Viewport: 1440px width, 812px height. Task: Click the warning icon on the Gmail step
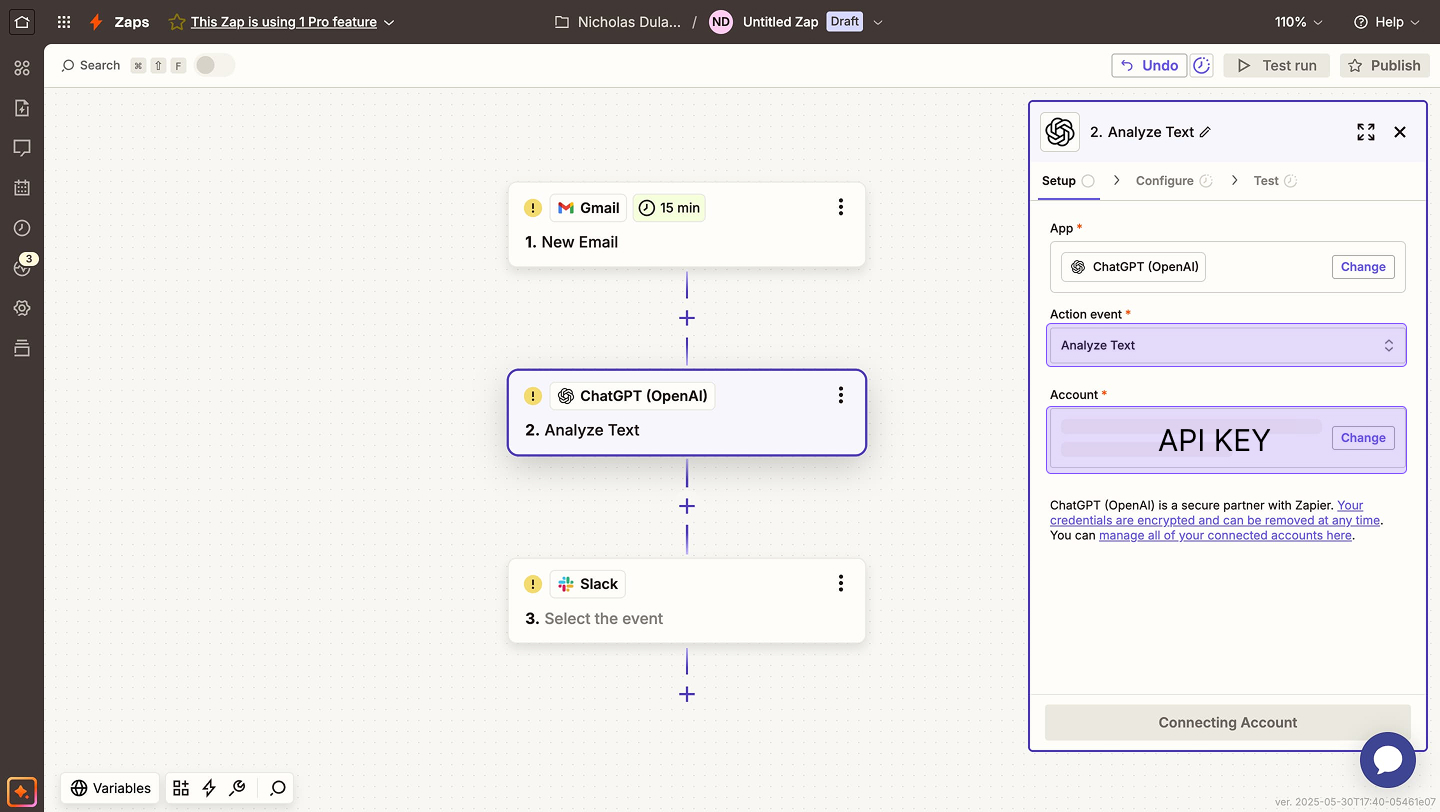533,208
